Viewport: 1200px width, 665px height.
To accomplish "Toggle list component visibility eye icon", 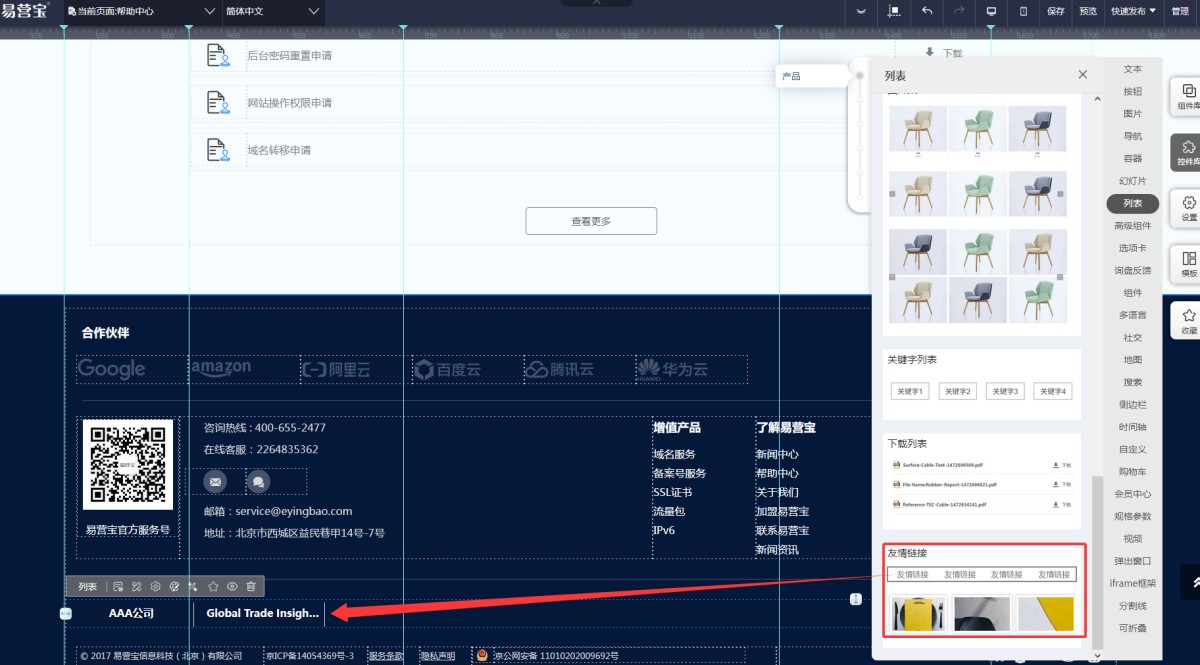I will click(x=232, y=587).
